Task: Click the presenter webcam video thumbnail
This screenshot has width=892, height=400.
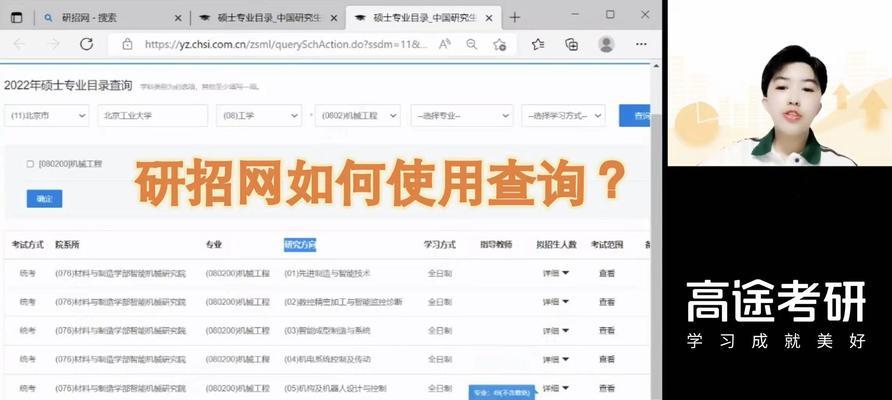Action: 779,83
